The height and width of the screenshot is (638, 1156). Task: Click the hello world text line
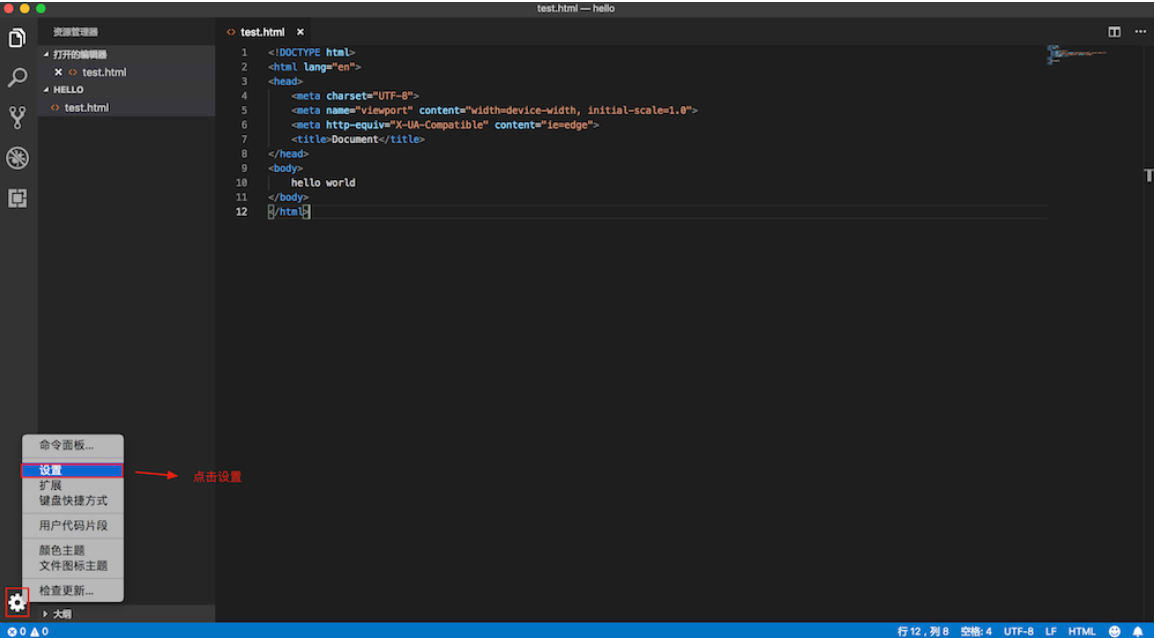323,182
